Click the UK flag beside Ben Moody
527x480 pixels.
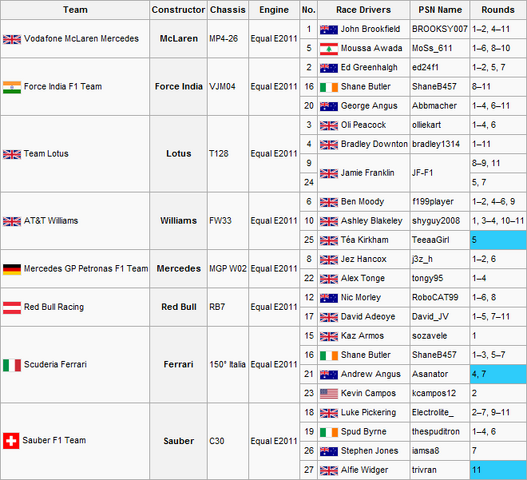click(x=329, y=202)
